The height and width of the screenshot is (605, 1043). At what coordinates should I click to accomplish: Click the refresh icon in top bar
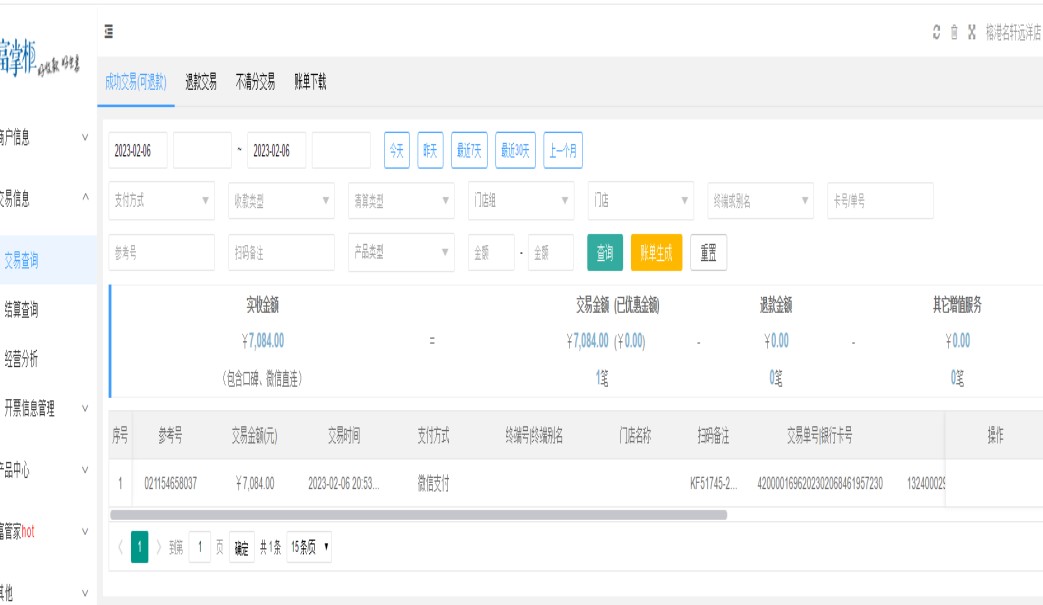tap(936, 32)
